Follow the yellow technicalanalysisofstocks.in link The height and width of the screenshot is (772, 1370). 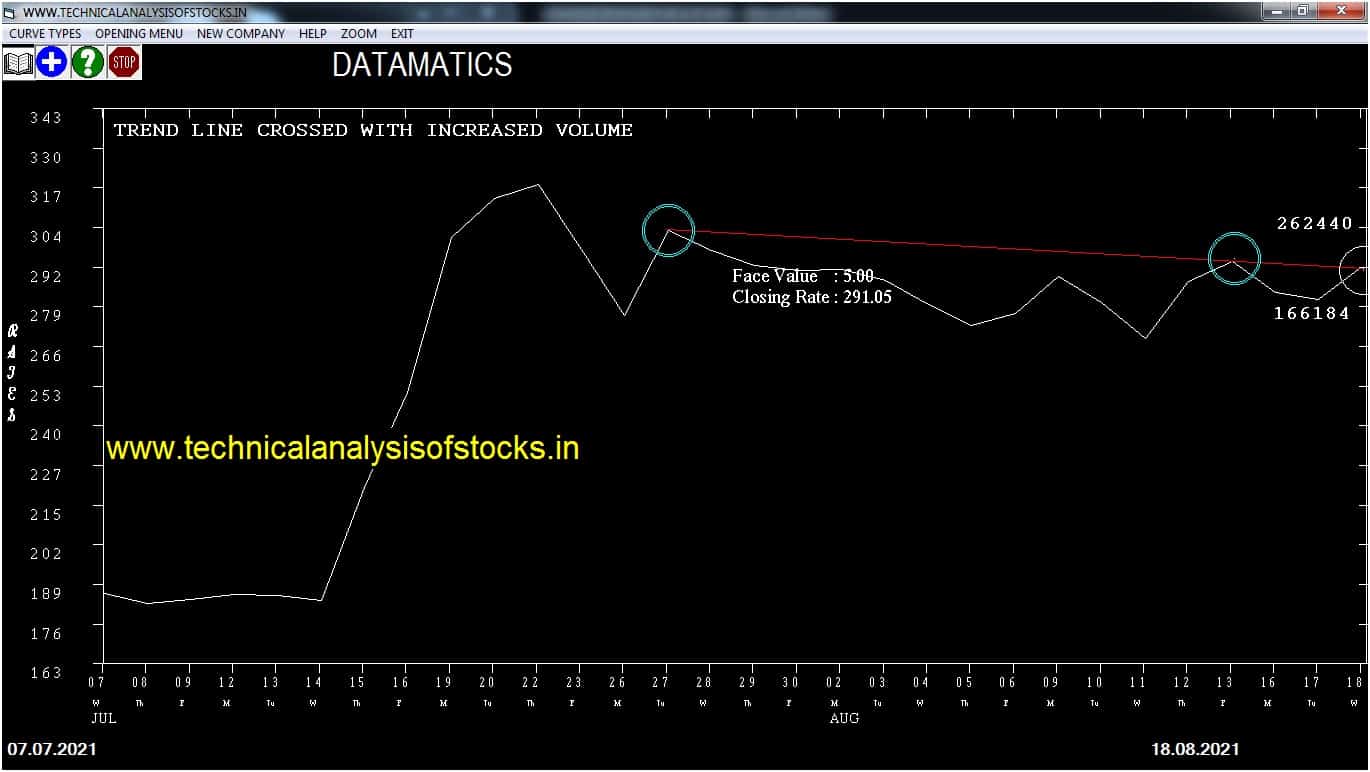click(342, 448)
